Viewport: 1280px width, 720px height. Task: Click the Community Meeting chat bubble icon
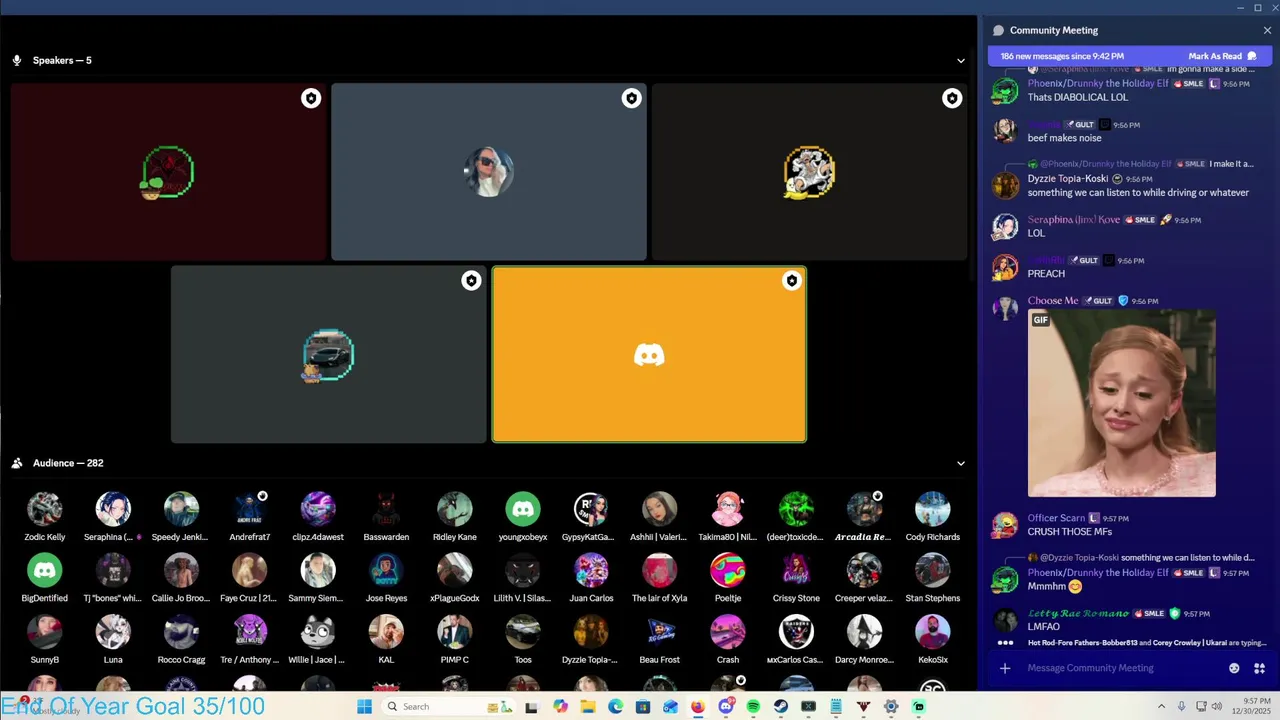point(998,30)
